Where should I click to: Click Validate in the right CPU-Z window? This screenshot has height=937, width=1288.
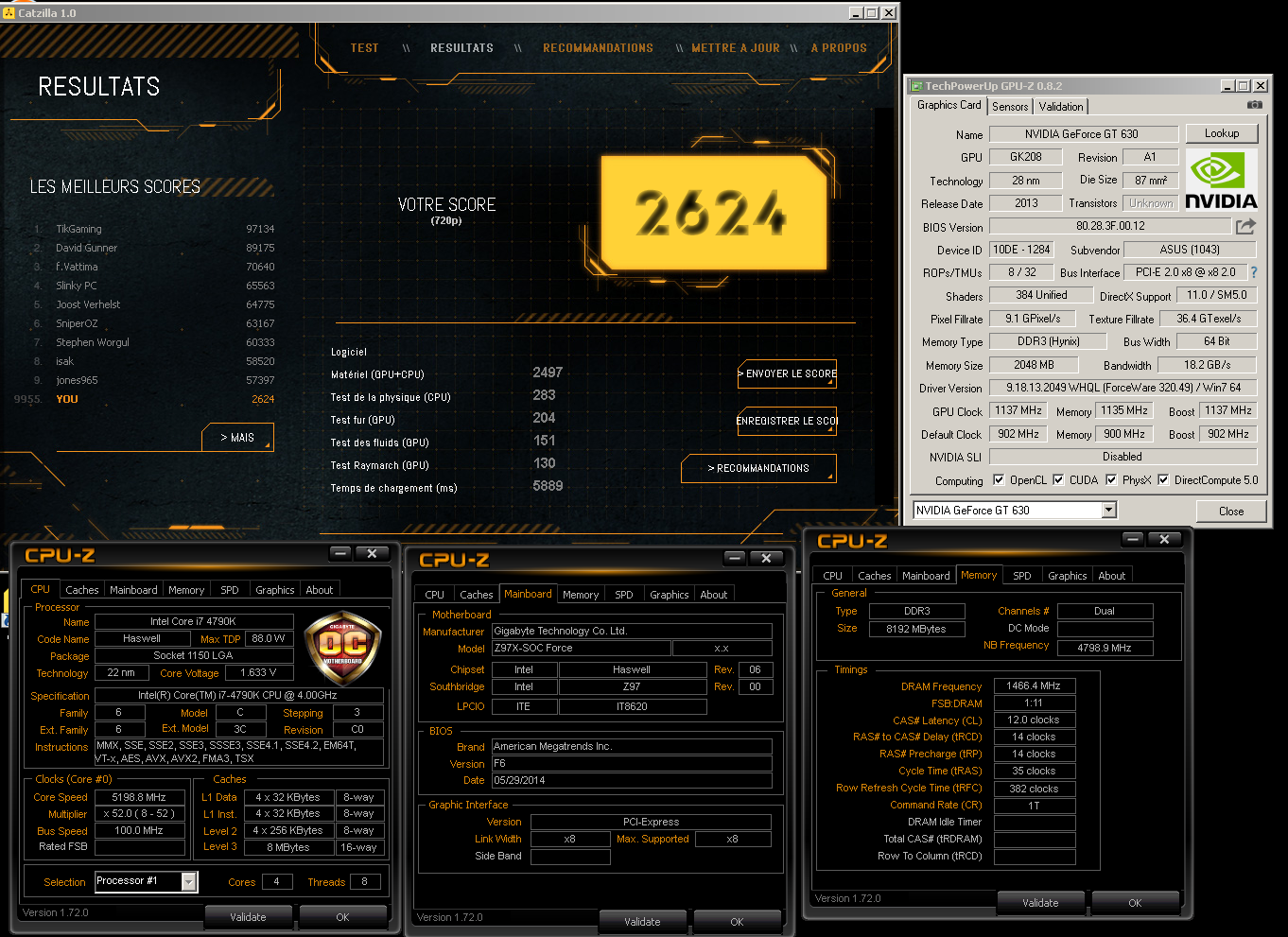pyautogui.click(x=1040, y=903)
